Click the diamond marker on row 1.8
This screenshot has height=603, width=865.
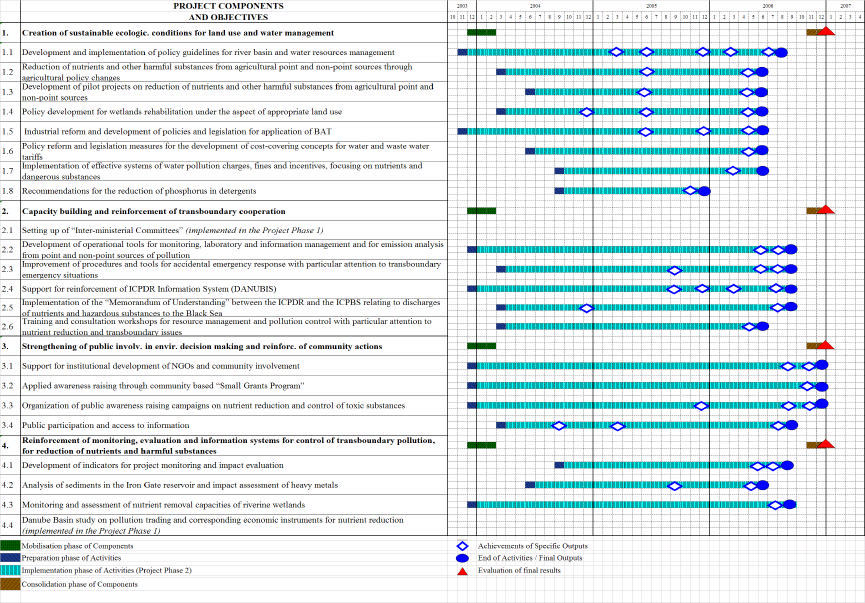tap(690, 190)
